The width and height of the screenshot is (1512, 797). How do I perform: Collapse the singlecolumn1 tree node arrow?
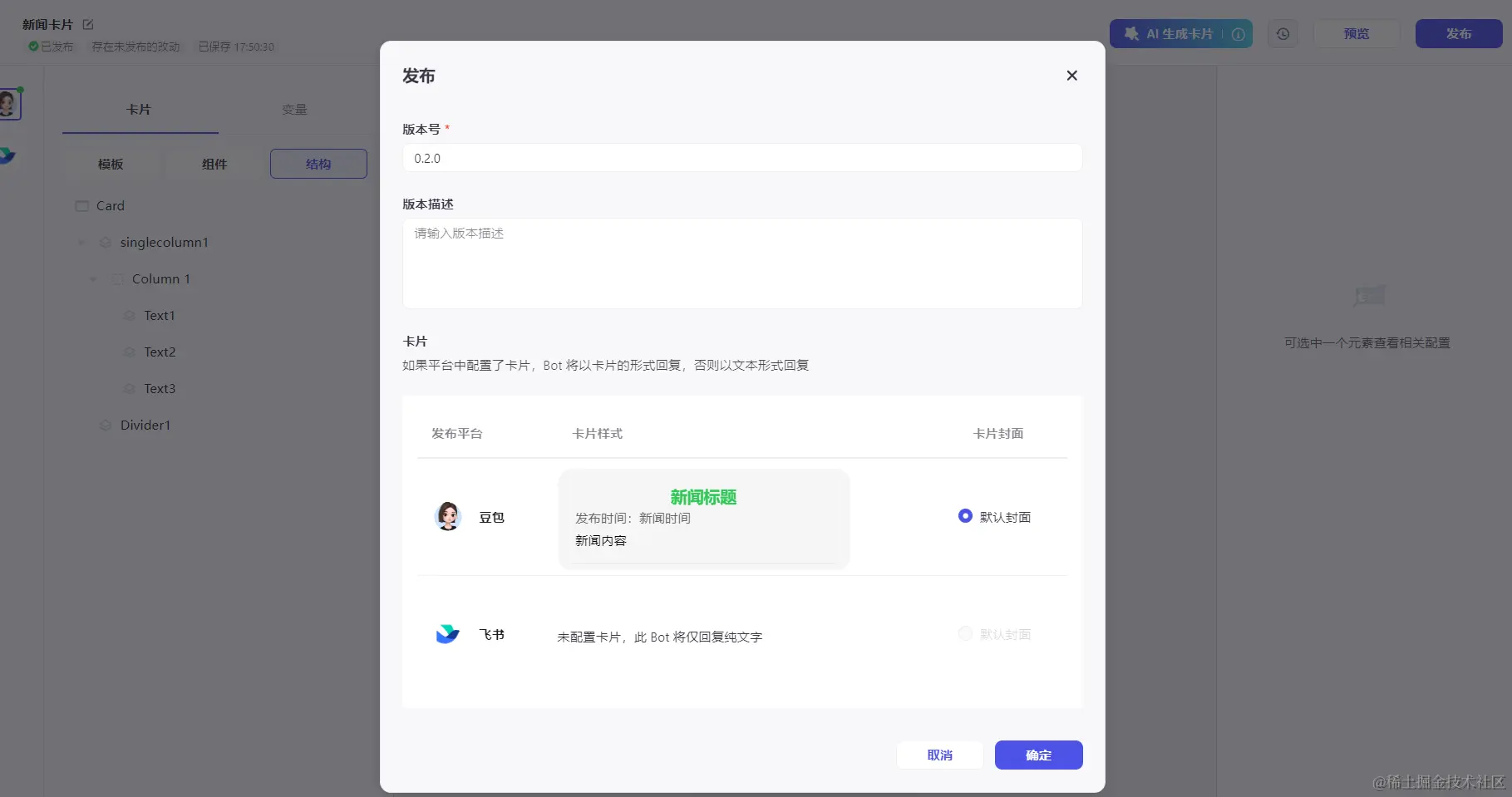pyautogui.click(x=81, y=243)
